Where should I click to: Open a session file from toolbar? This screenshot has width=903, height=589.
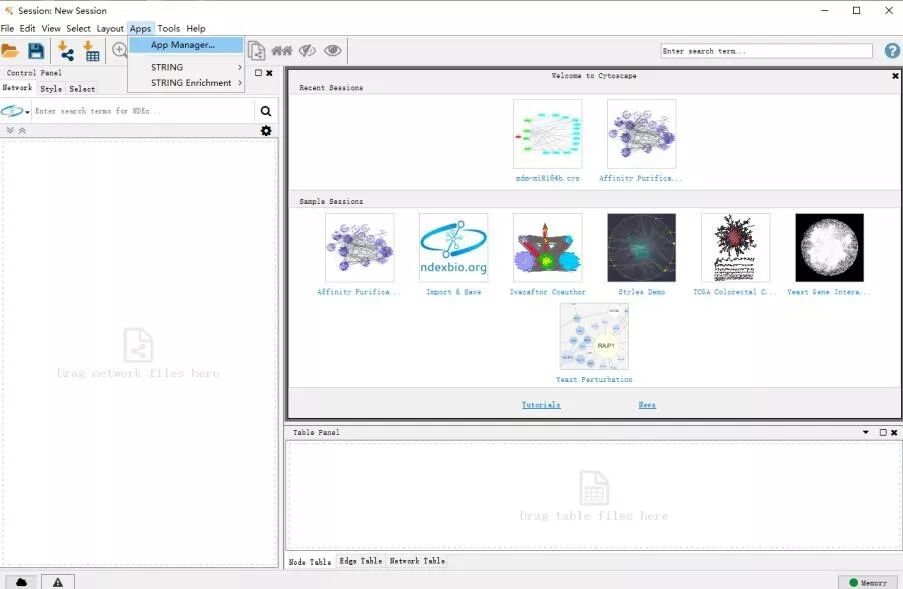pyautogui.click(x=10, y=51)
